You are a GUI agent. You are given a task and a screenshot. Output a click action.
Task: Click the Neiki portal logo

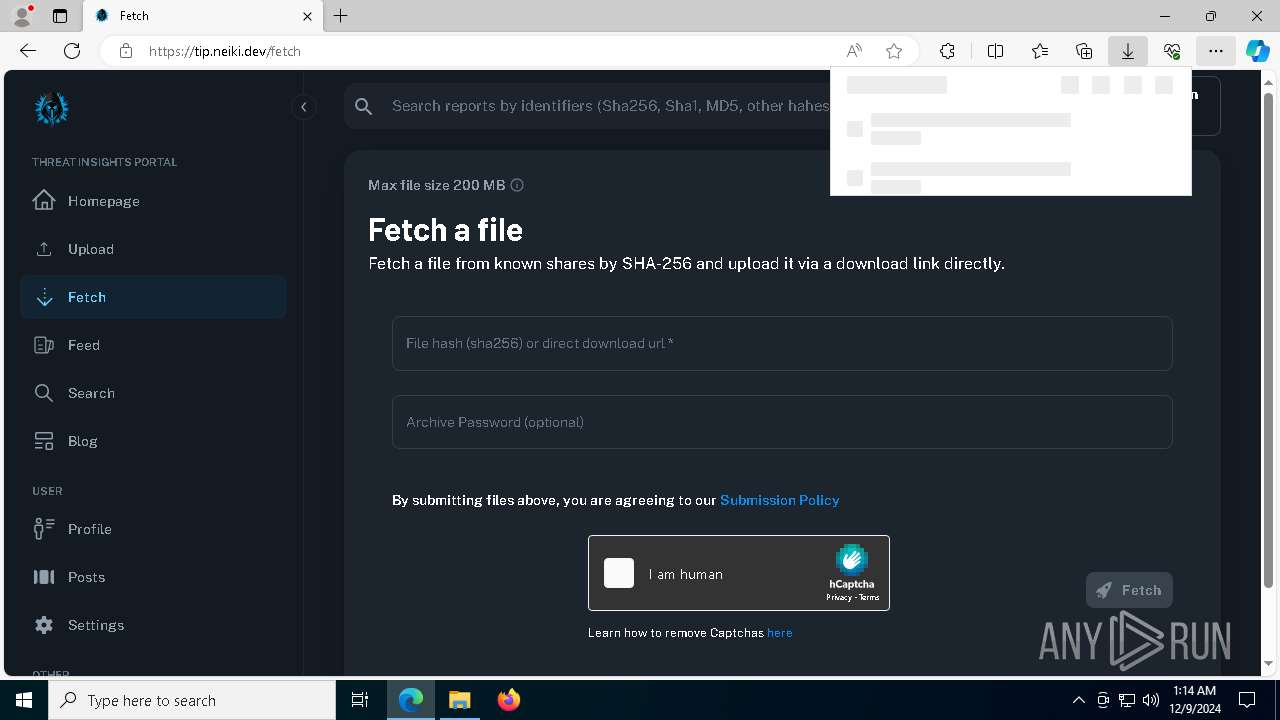click(x=51, y=108)
